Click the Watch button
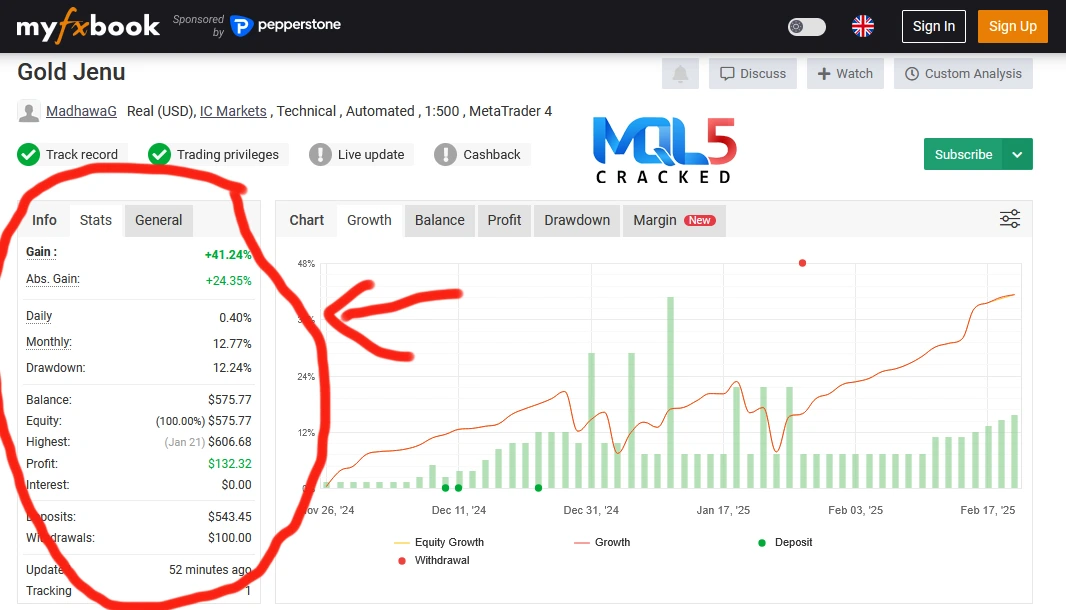This screenshot has width=1066, height=610. 845,73
